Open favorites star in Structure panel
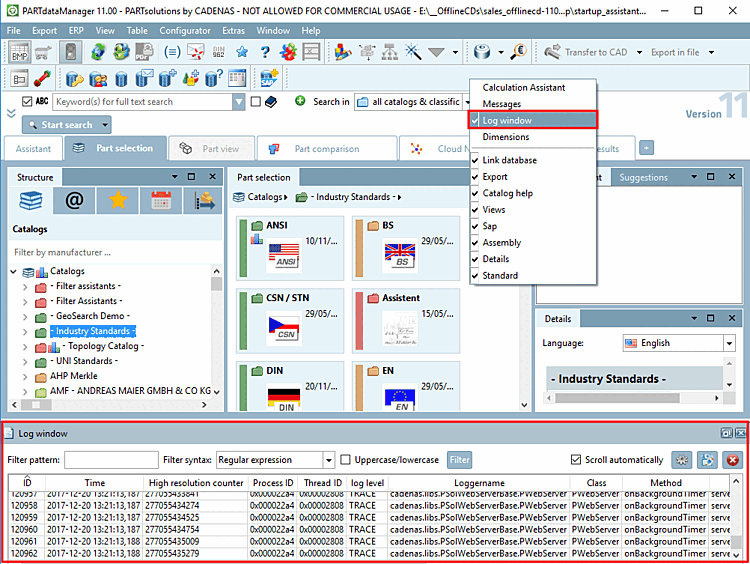Screen dimensions: 750x564 pos(117,201)
